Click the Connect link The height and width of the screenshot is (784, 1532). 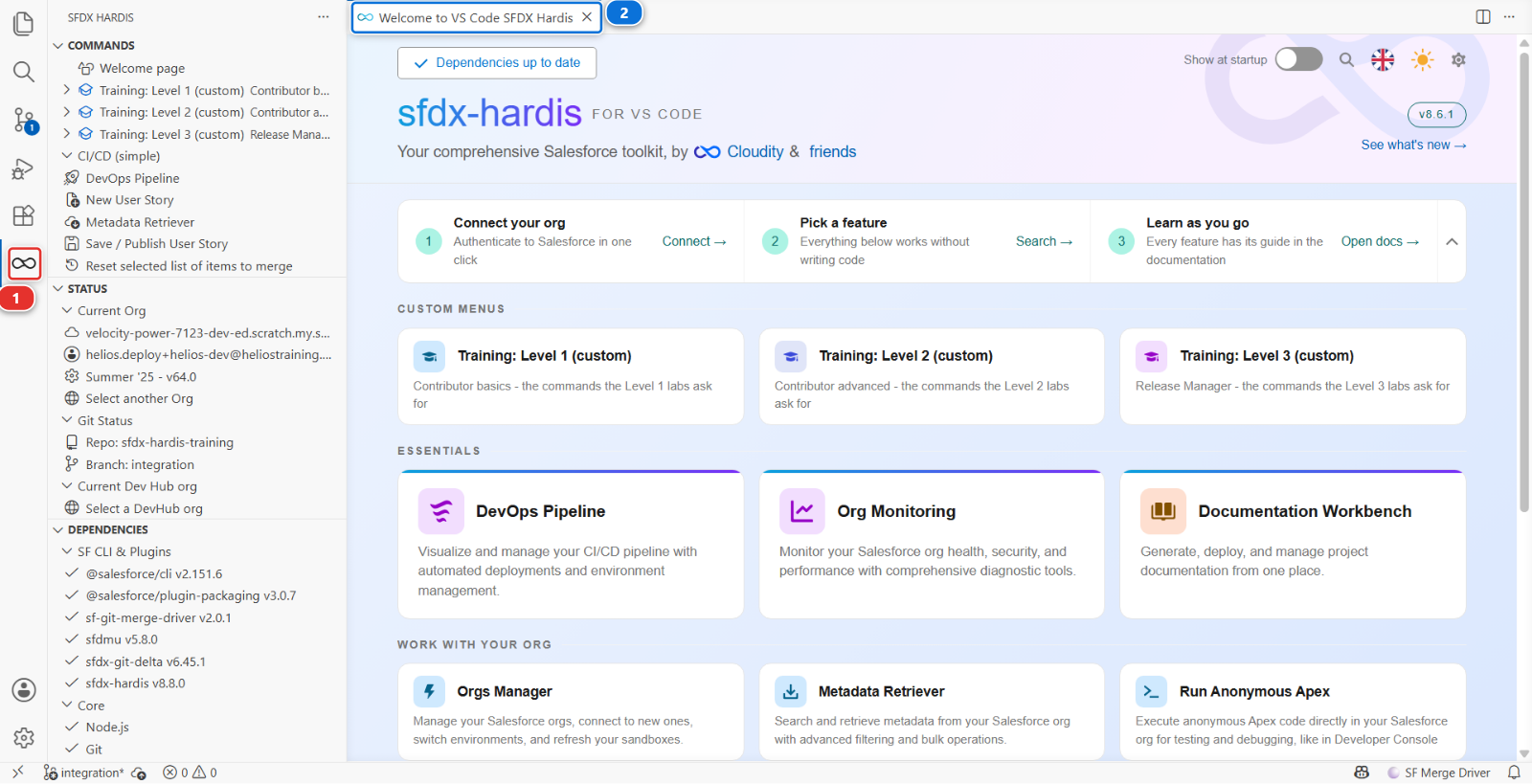pos(694,241)
